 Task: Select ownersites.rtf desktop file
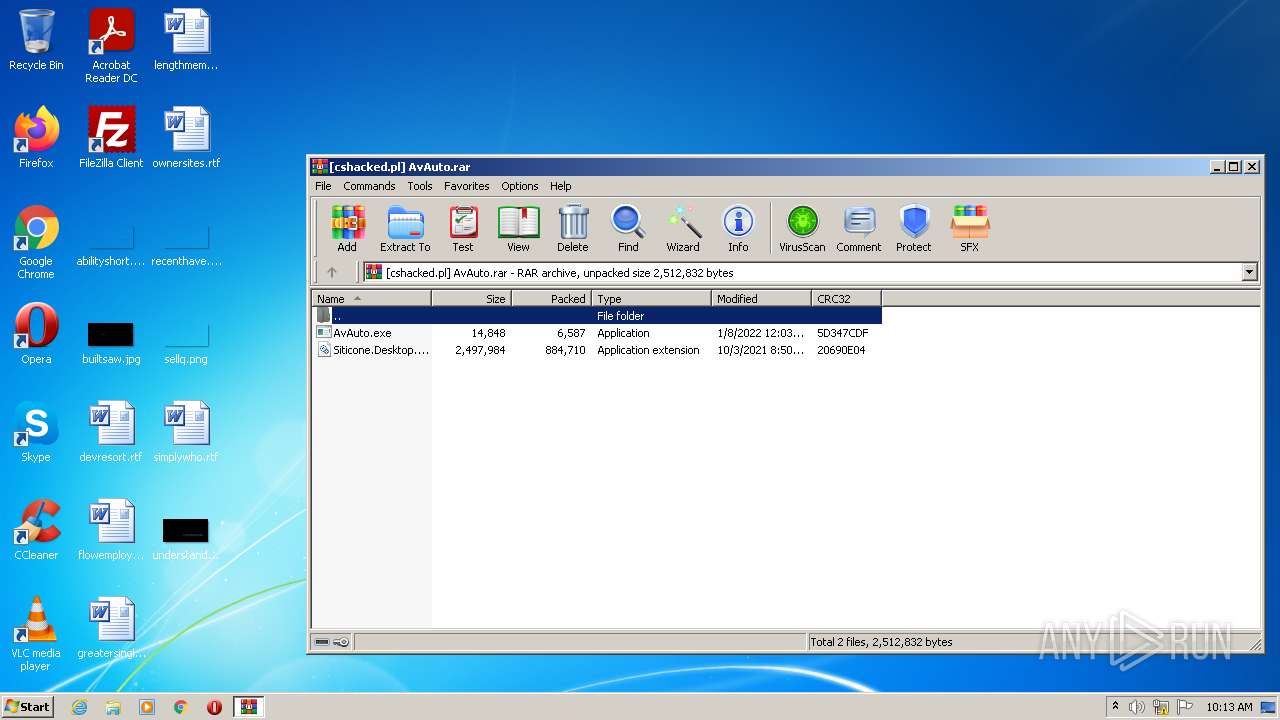click(x=186, y=138)
